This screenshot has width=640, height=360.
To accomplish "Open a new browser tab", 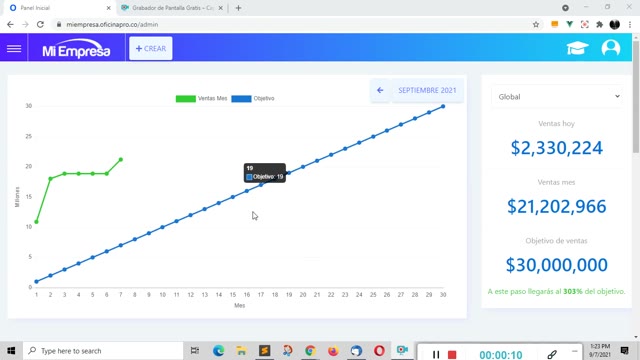I will coord(238,8).
